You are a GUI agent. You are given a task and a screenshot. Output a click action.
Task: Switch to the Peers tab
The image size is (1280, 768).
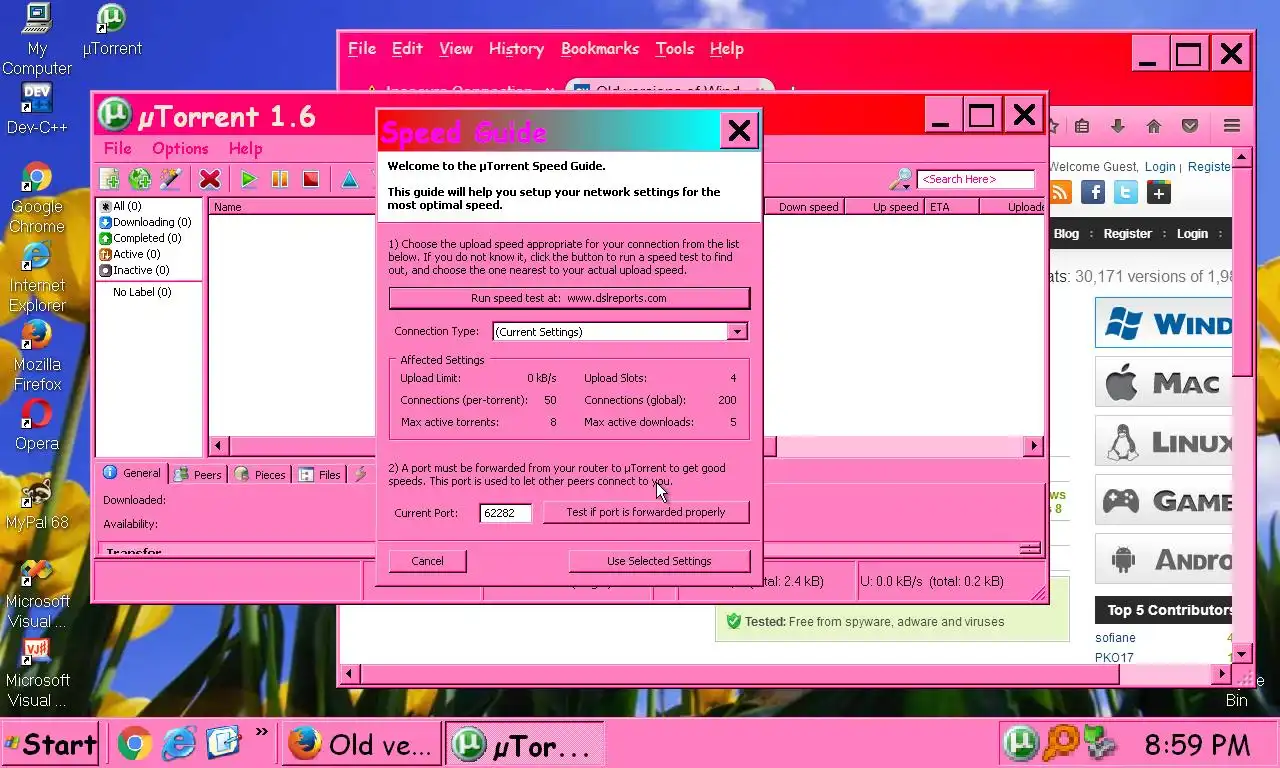[197, 474]
